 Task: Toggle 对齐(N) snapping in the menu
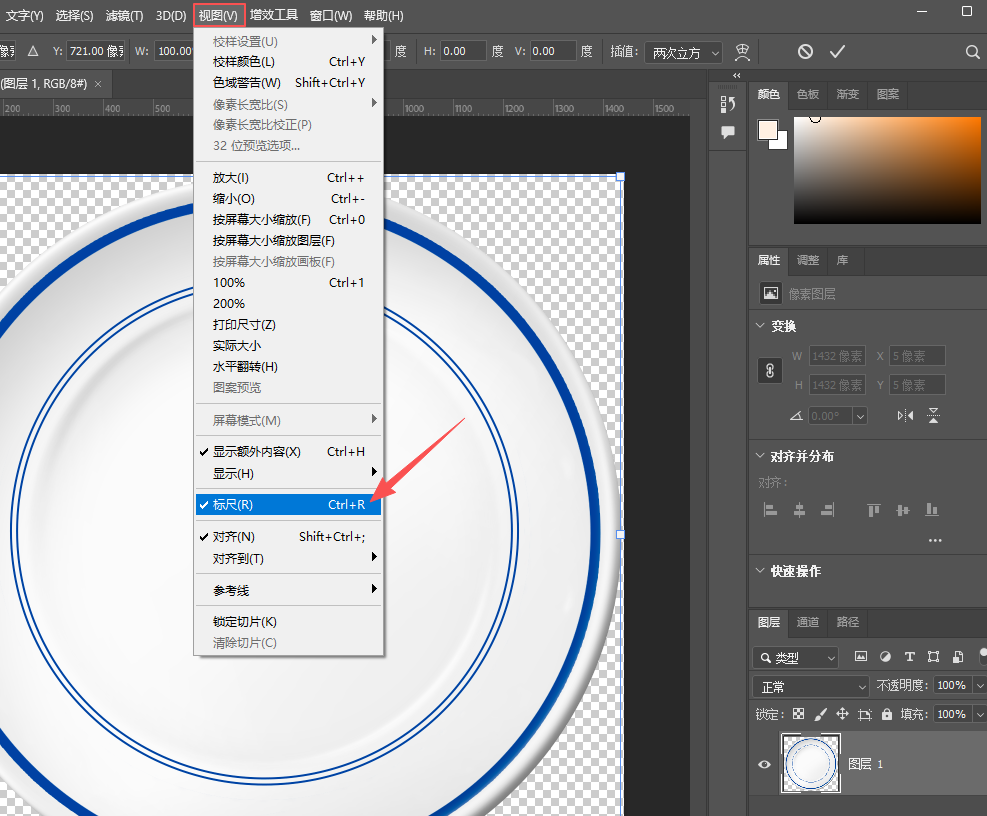[289, 536]
